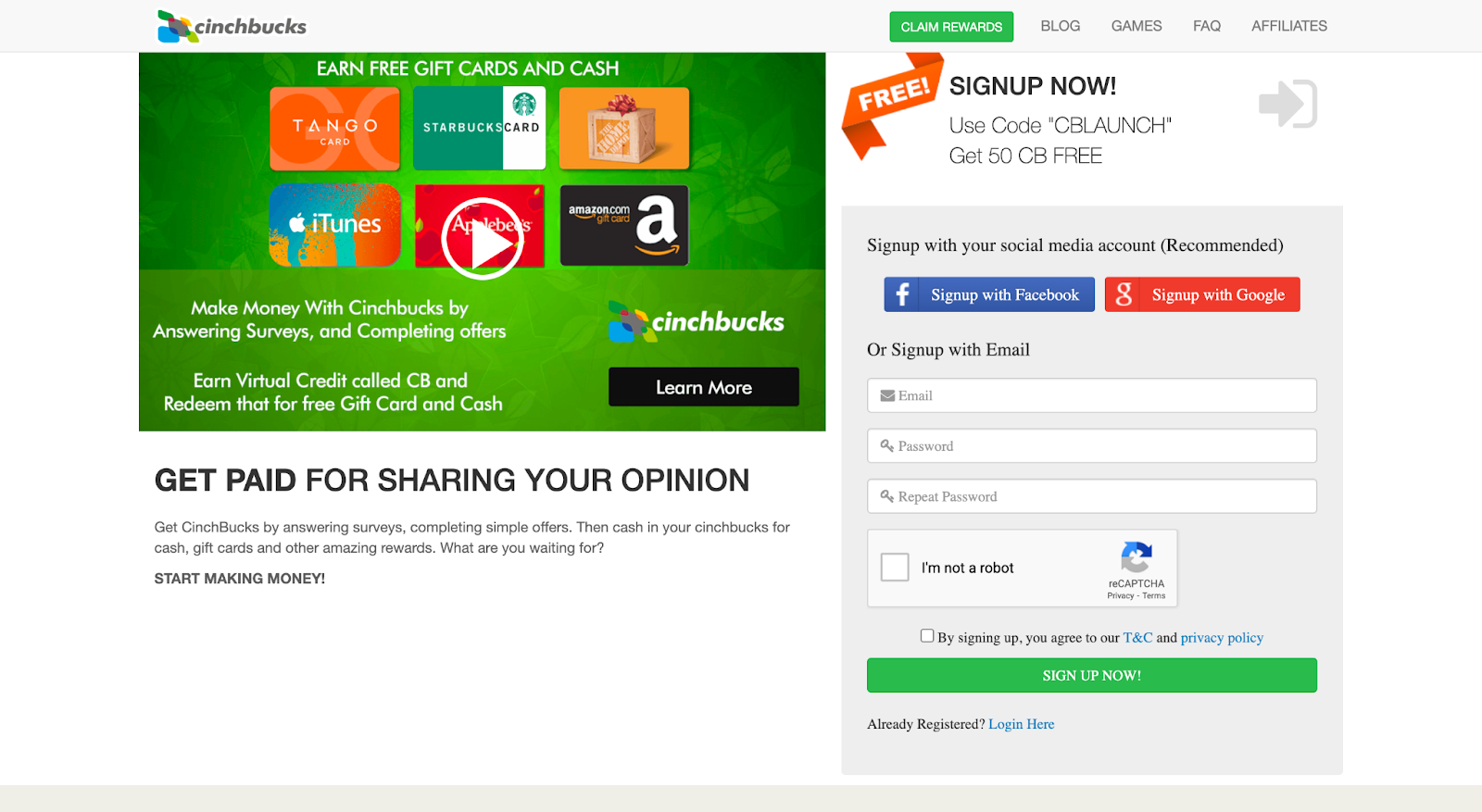Click the Learn More button
The width and height of the screenshot is (1482, 812).
pyautogui.click(x=704, y=387)
